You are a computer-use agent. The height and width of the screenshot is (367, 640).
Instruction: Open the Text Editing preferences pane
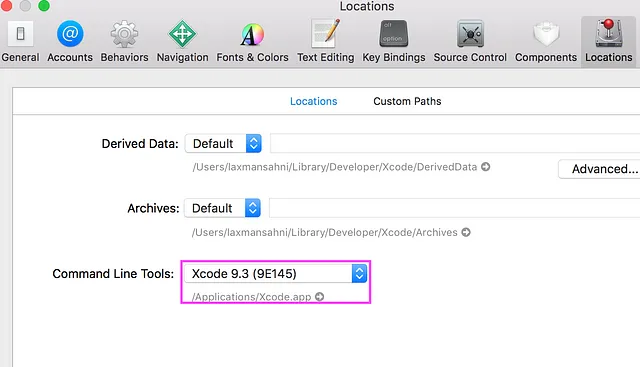click(x=325, y=42)
